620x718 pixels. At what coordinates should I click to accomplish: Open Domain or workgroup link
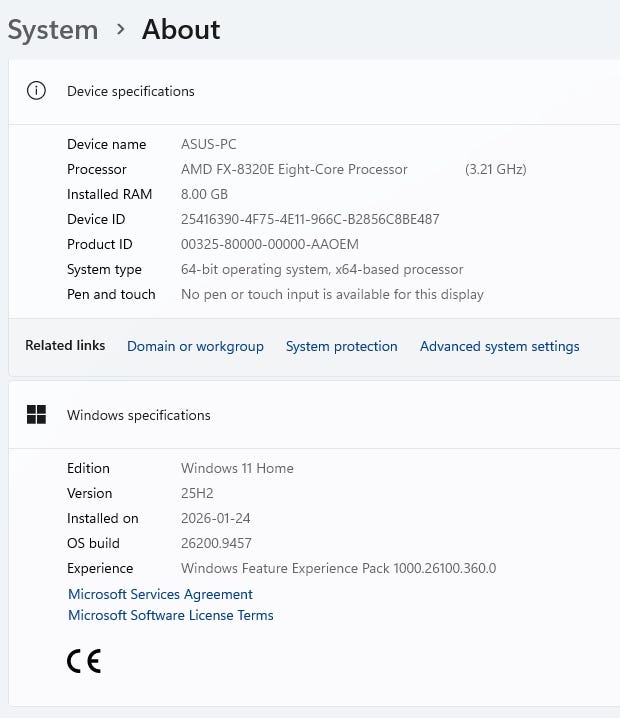(x=195, y=346)
